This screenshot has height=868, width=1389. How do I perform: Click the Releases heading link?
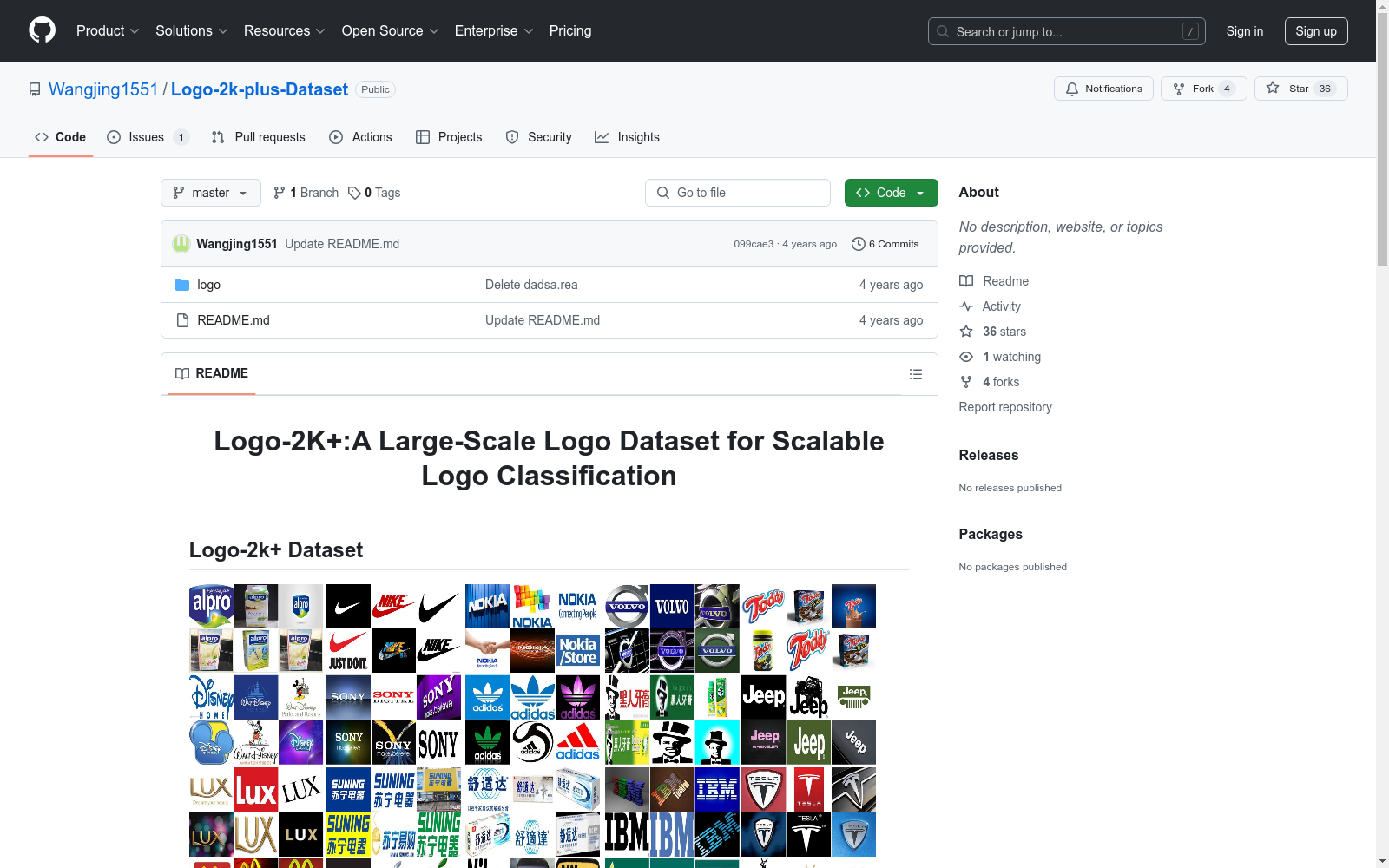click(989, 455)
